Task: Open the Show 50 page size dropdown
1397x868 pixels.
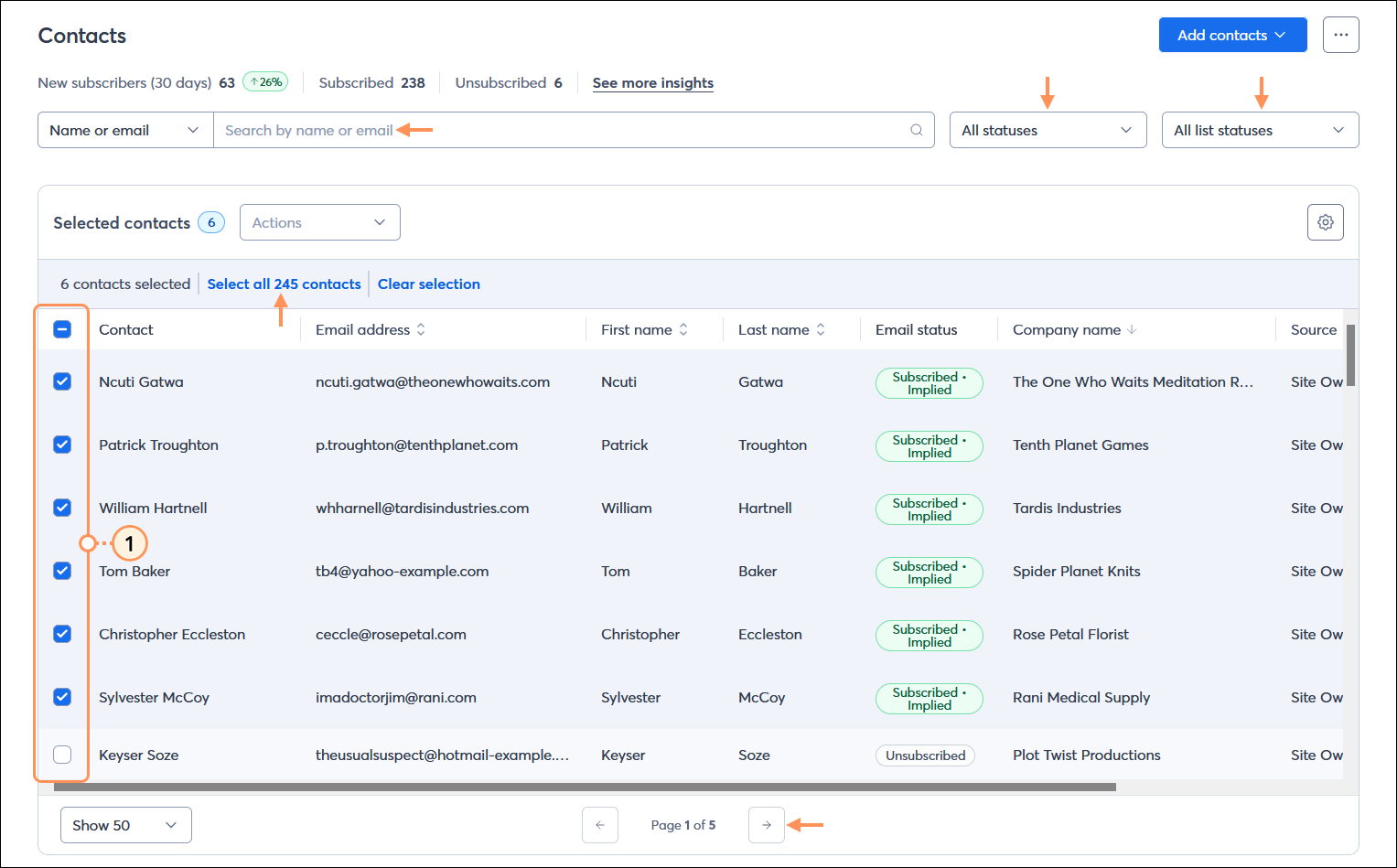Action: [x=125, y=824]
